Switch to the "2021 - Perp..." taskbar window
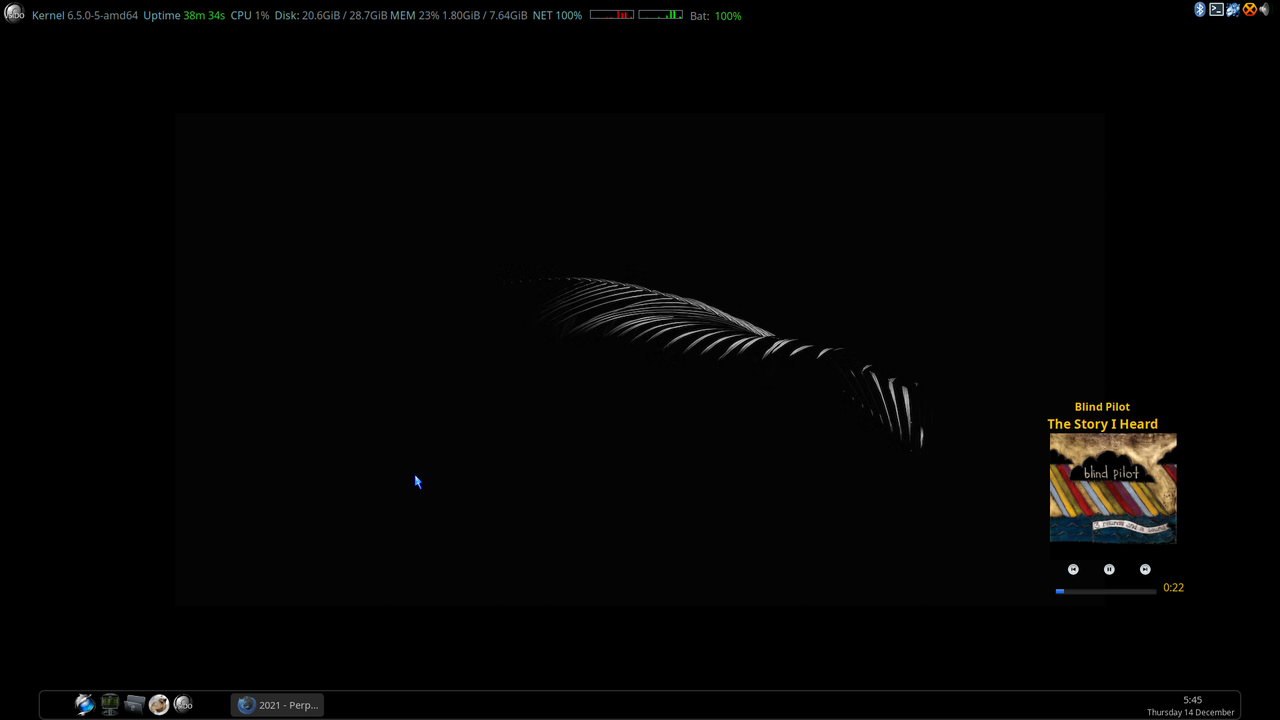The height and width of the screenshot is (720, 1280). click(277, 705)
